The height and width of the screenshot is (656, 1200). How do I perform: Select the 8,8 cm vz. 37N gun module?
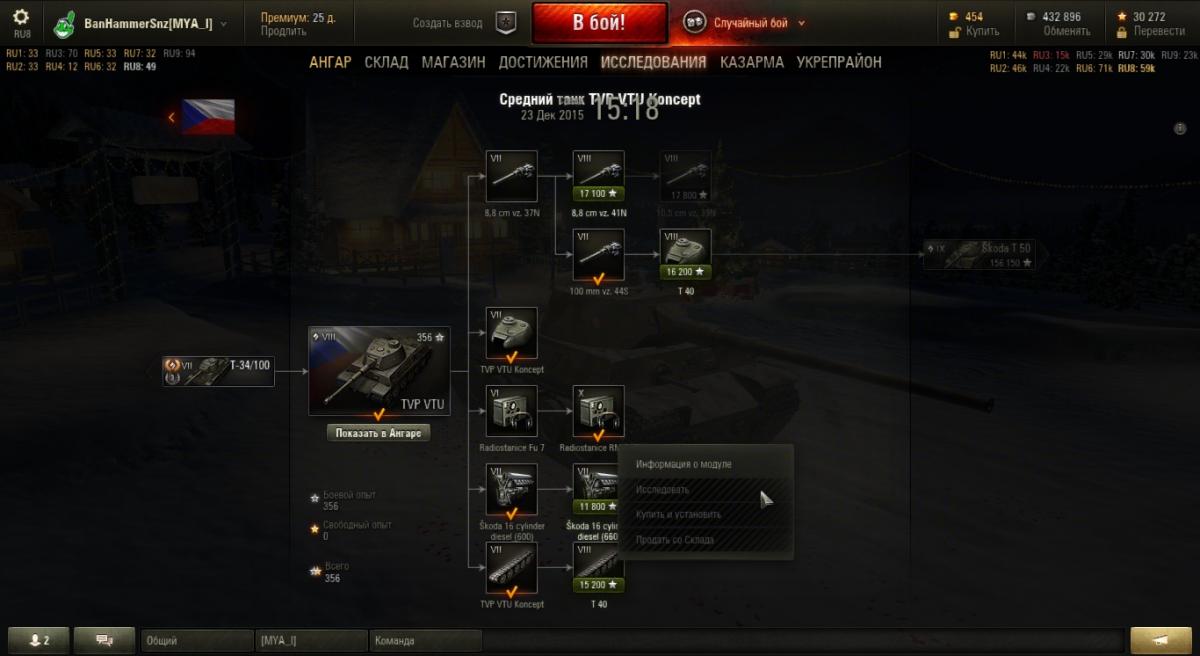pyautogui.click(x=511, y=176)
